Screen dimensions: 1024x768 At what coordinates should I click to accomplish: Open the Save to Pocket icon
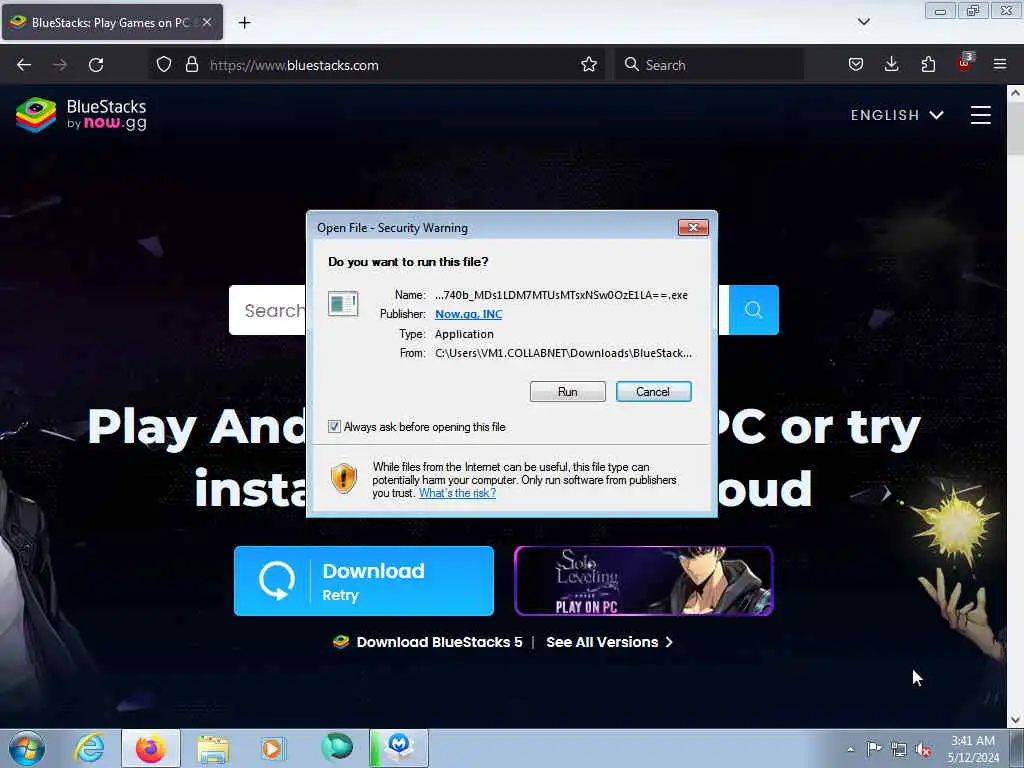pos(856,65)
